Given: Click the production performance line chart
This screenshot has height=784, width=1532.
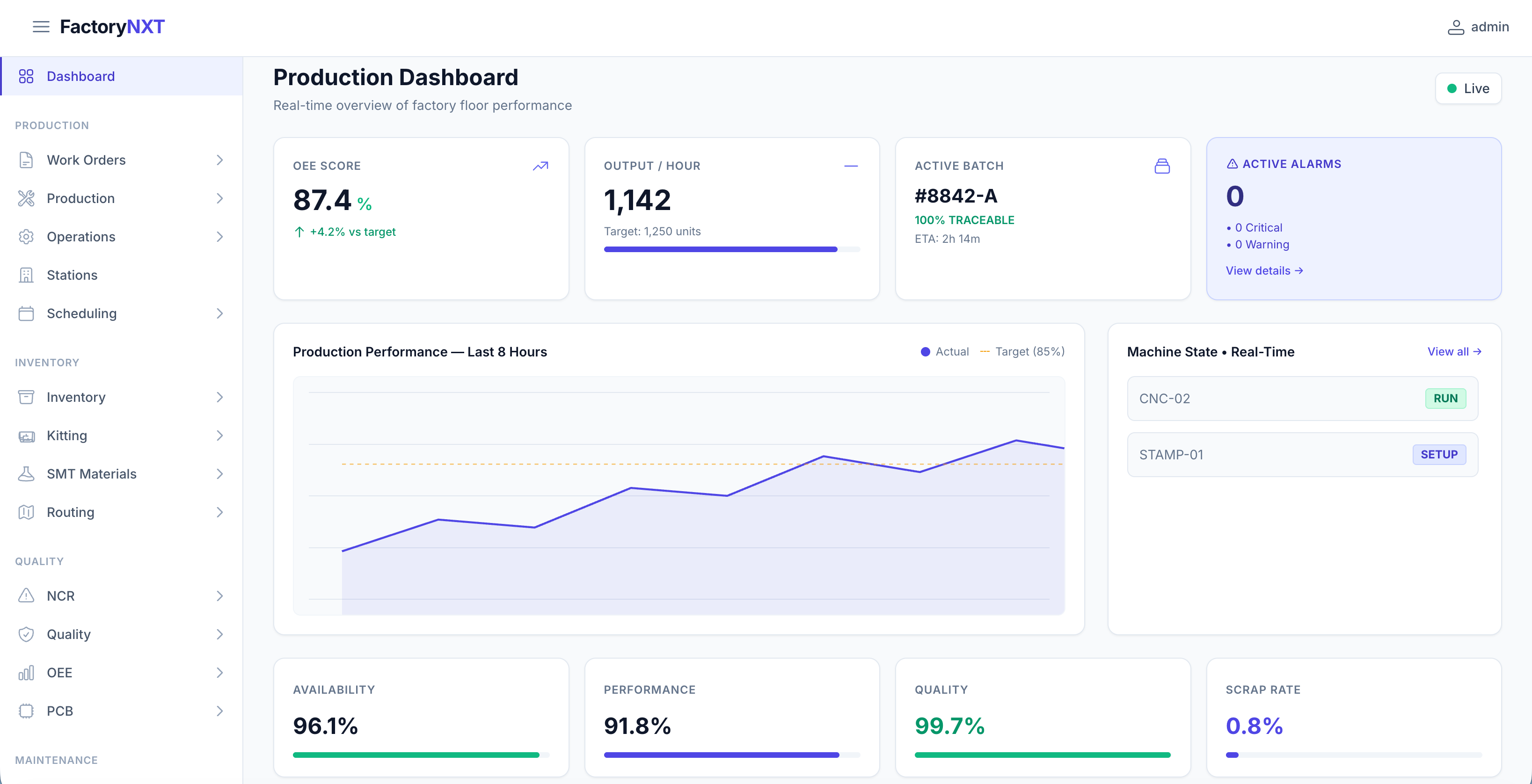Looking at the screenshot, I should coord(678,495).
